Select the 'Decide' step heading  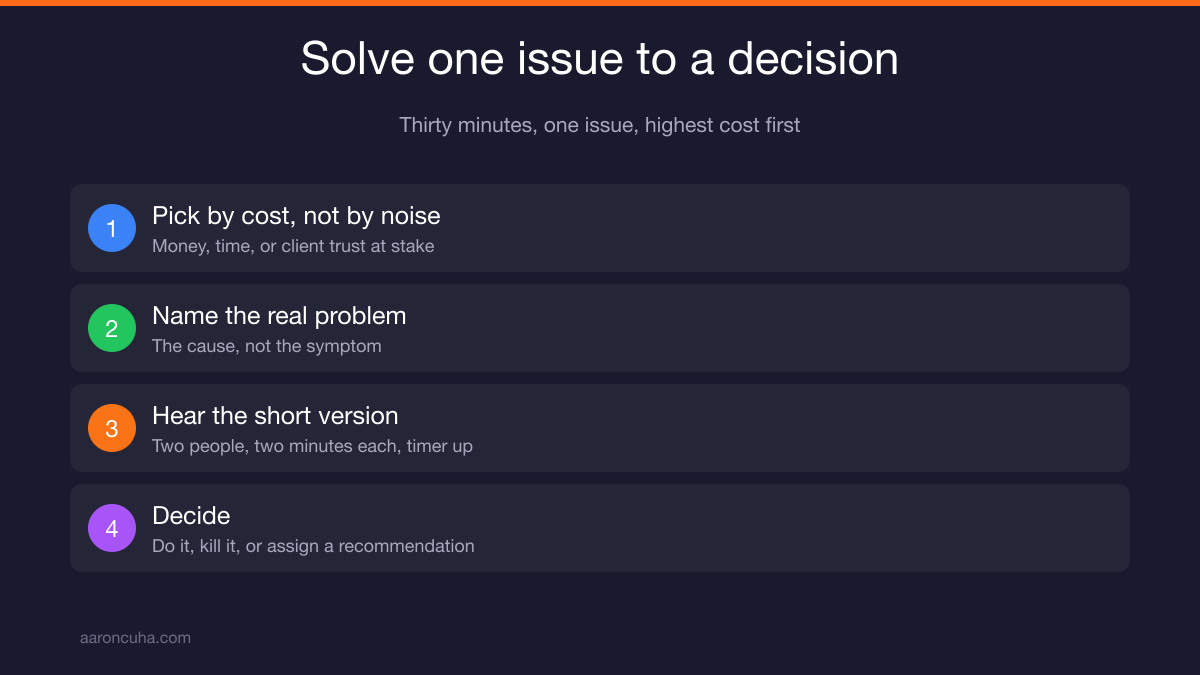coord(191,515)
